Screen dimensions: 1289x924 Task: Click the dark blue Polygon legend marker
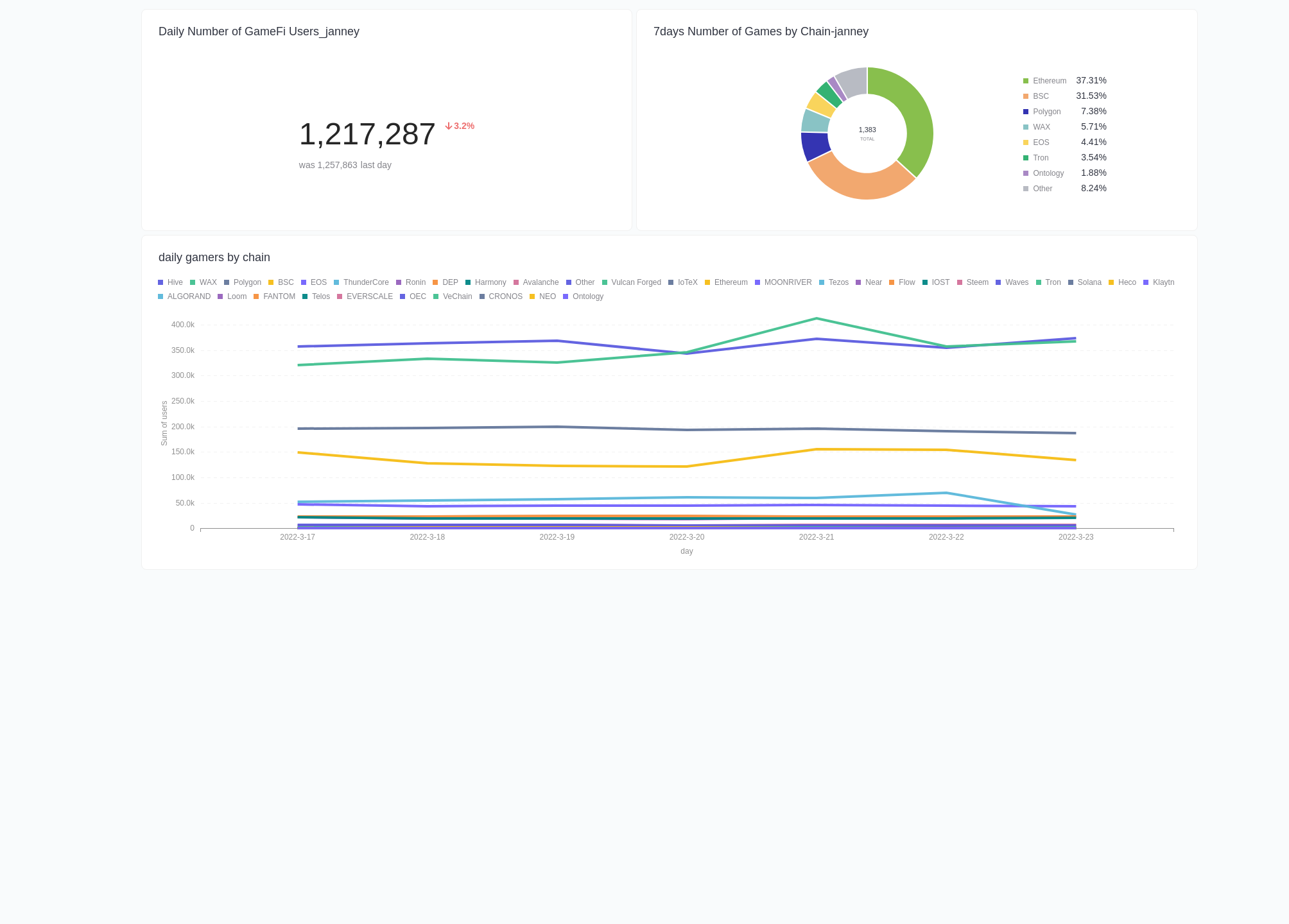pyautogui.click(x=1025, y=111)
